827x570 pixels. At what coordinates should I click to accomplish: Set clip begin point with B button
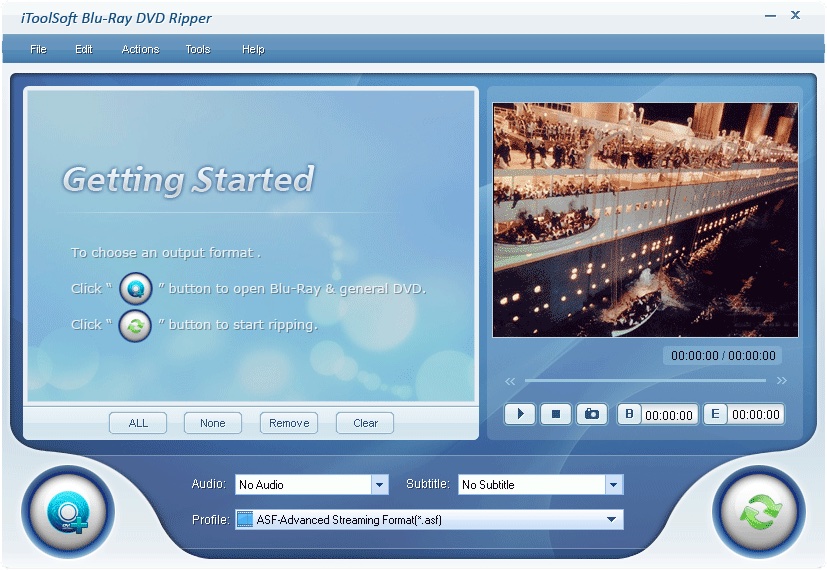click(629, 414)
